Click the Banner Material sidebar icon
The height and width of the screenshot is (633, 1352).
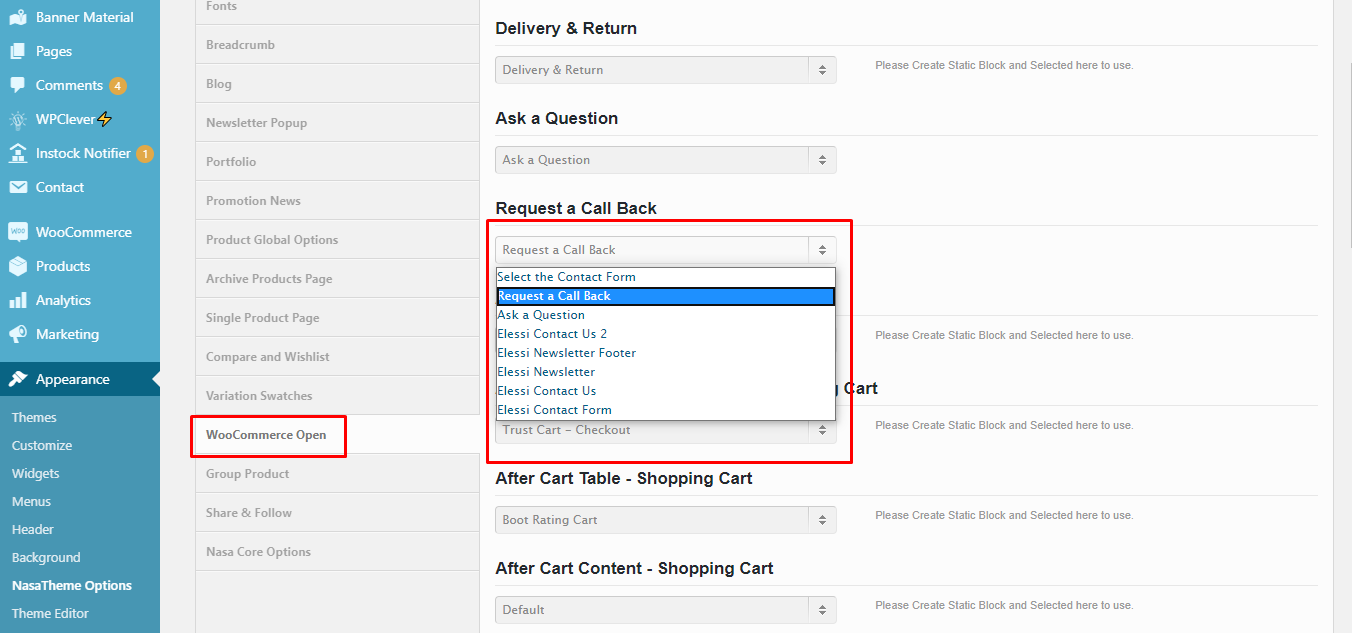(x=18, y=17)
